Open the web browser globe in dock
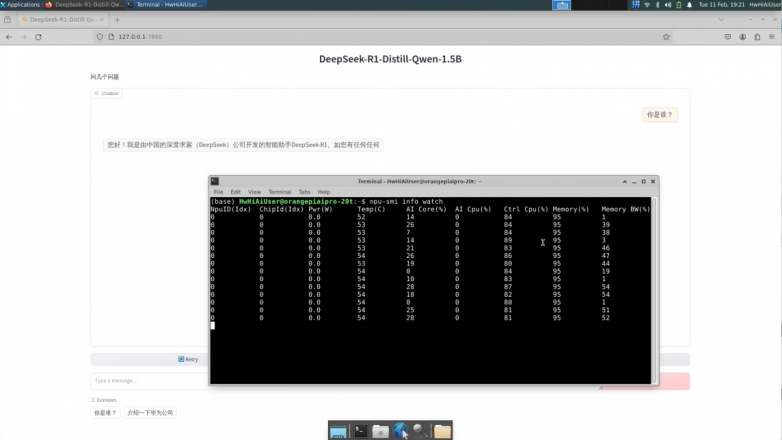 (401, 431)
